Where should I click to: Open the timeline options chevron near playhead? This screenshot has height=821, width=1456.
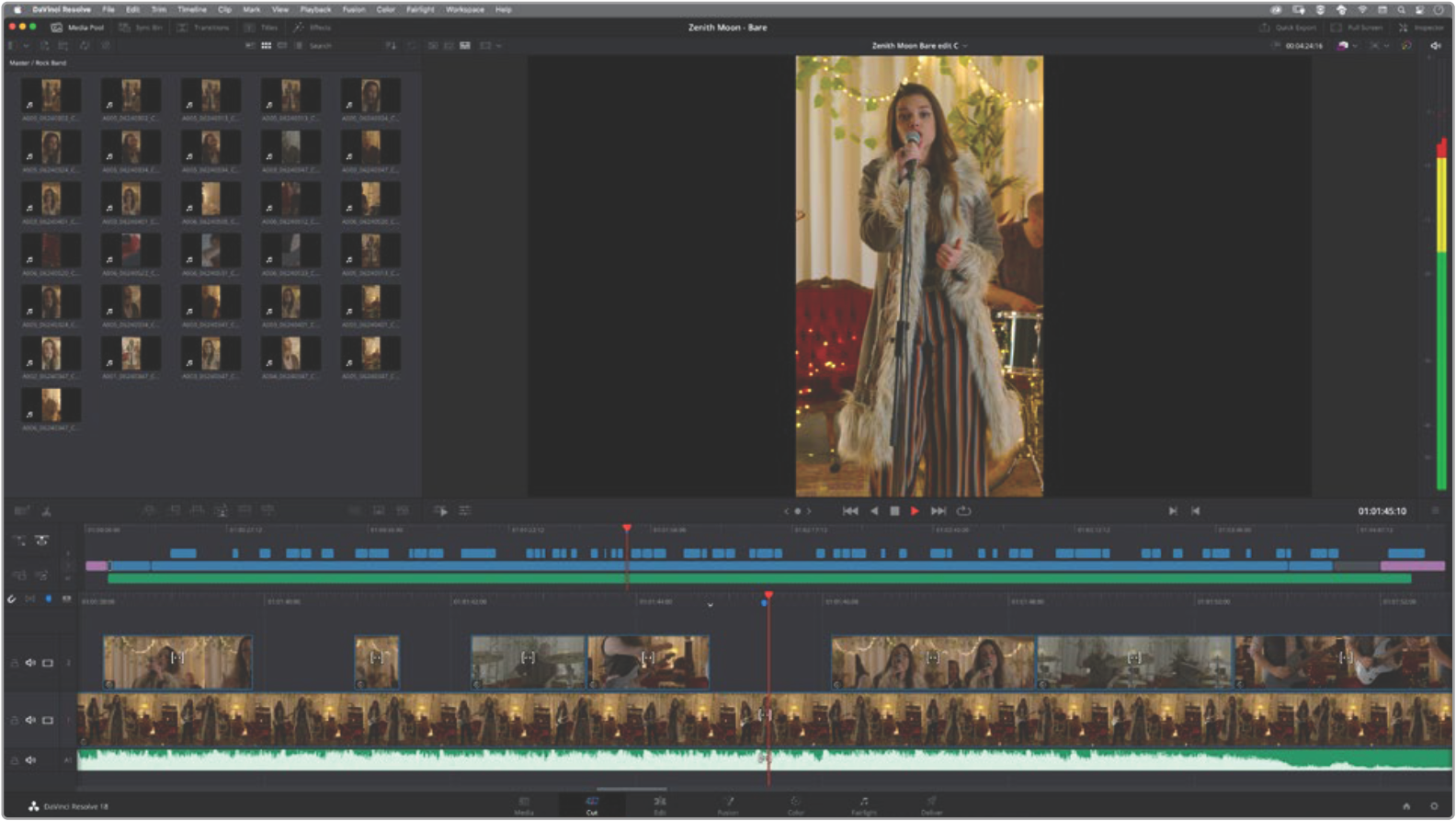coord(710,605)
